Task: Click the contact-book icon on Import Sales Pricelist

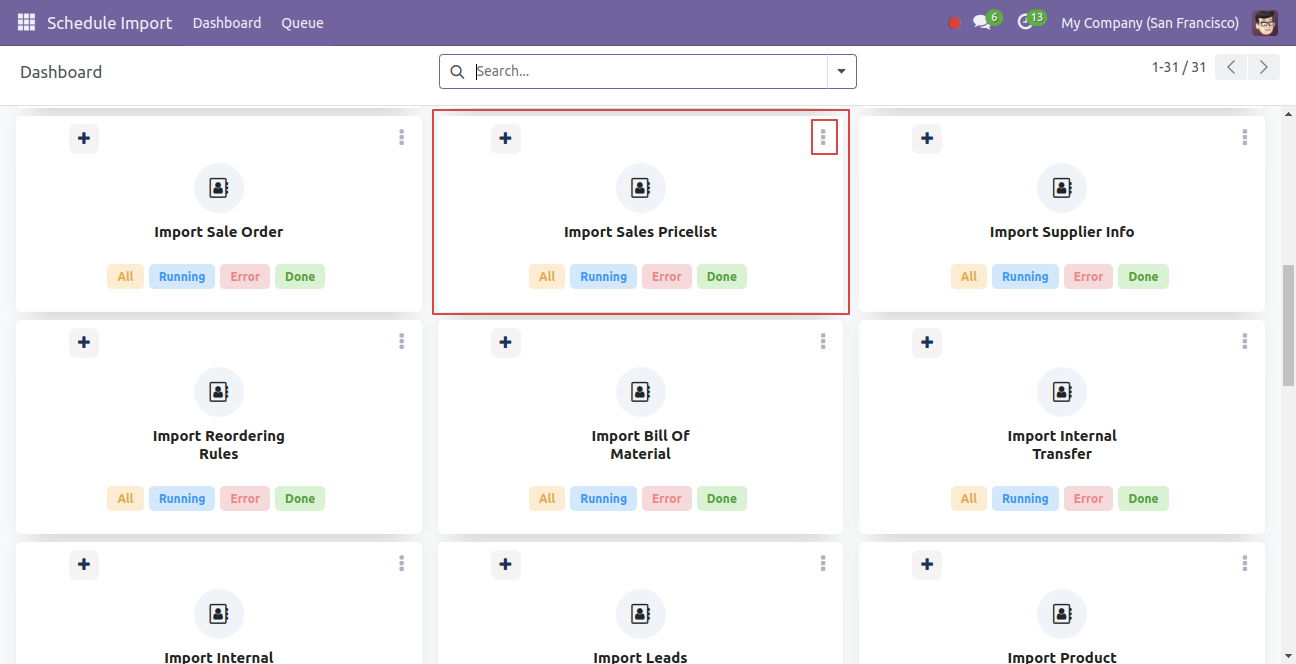Action: point(641,188)
